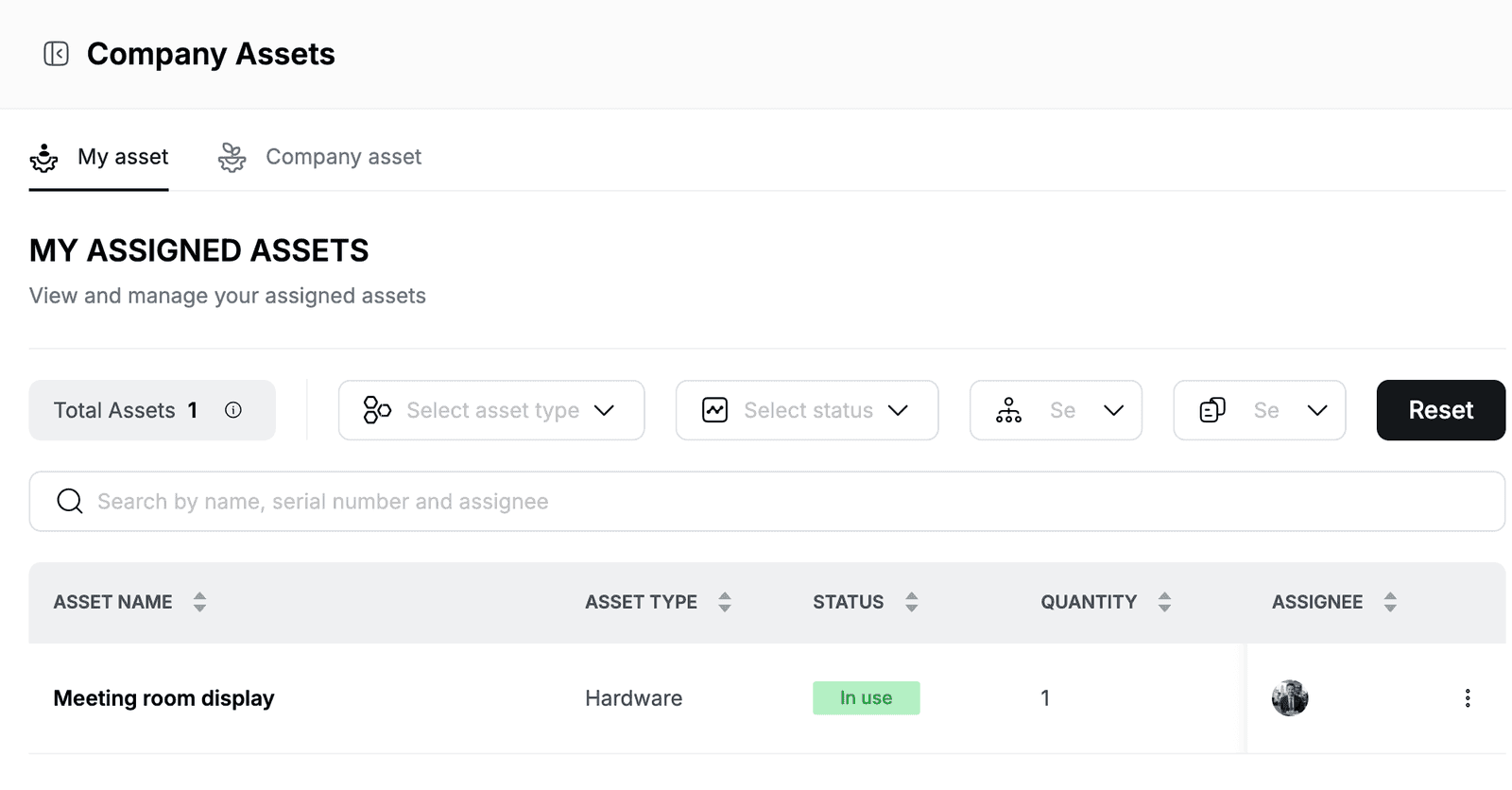1512x790 pixels.
Task: Switch to the My asset tab
Action: [98, 157]
